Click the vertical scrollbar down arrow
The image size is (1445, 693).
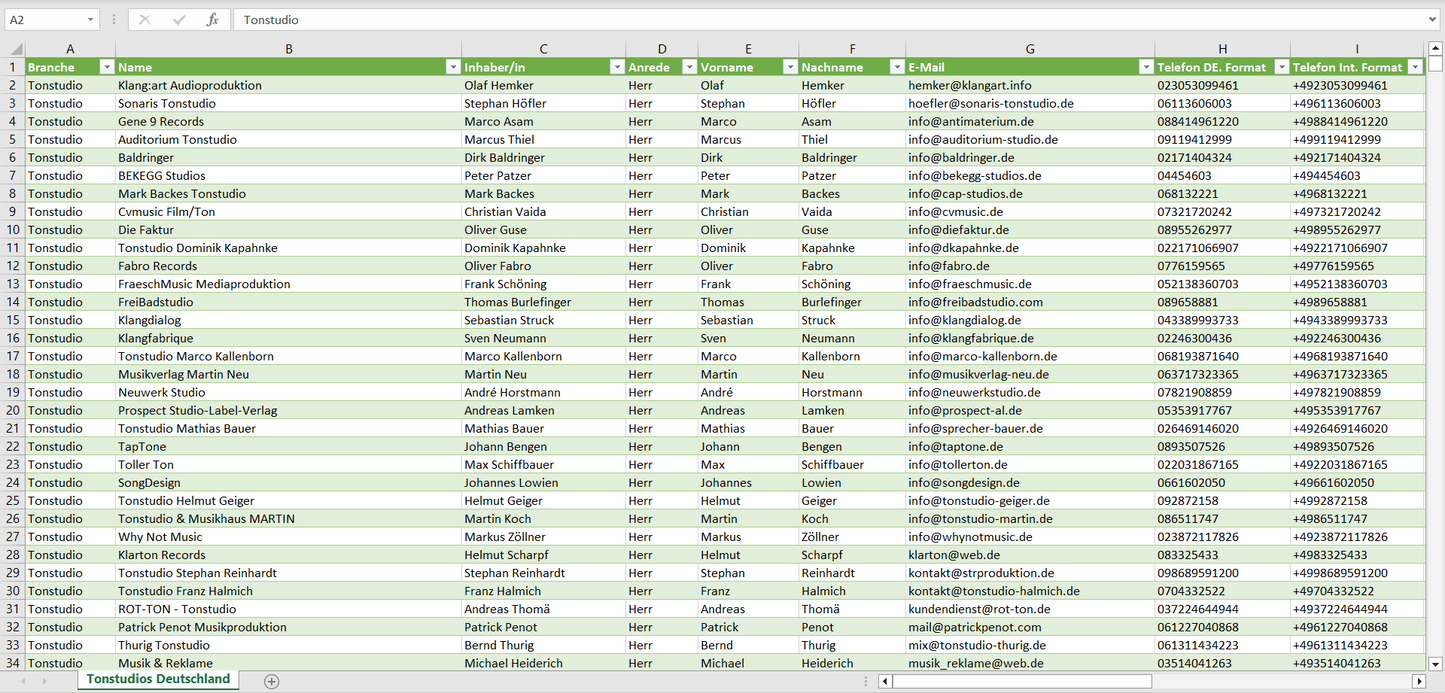[1436, 662]
